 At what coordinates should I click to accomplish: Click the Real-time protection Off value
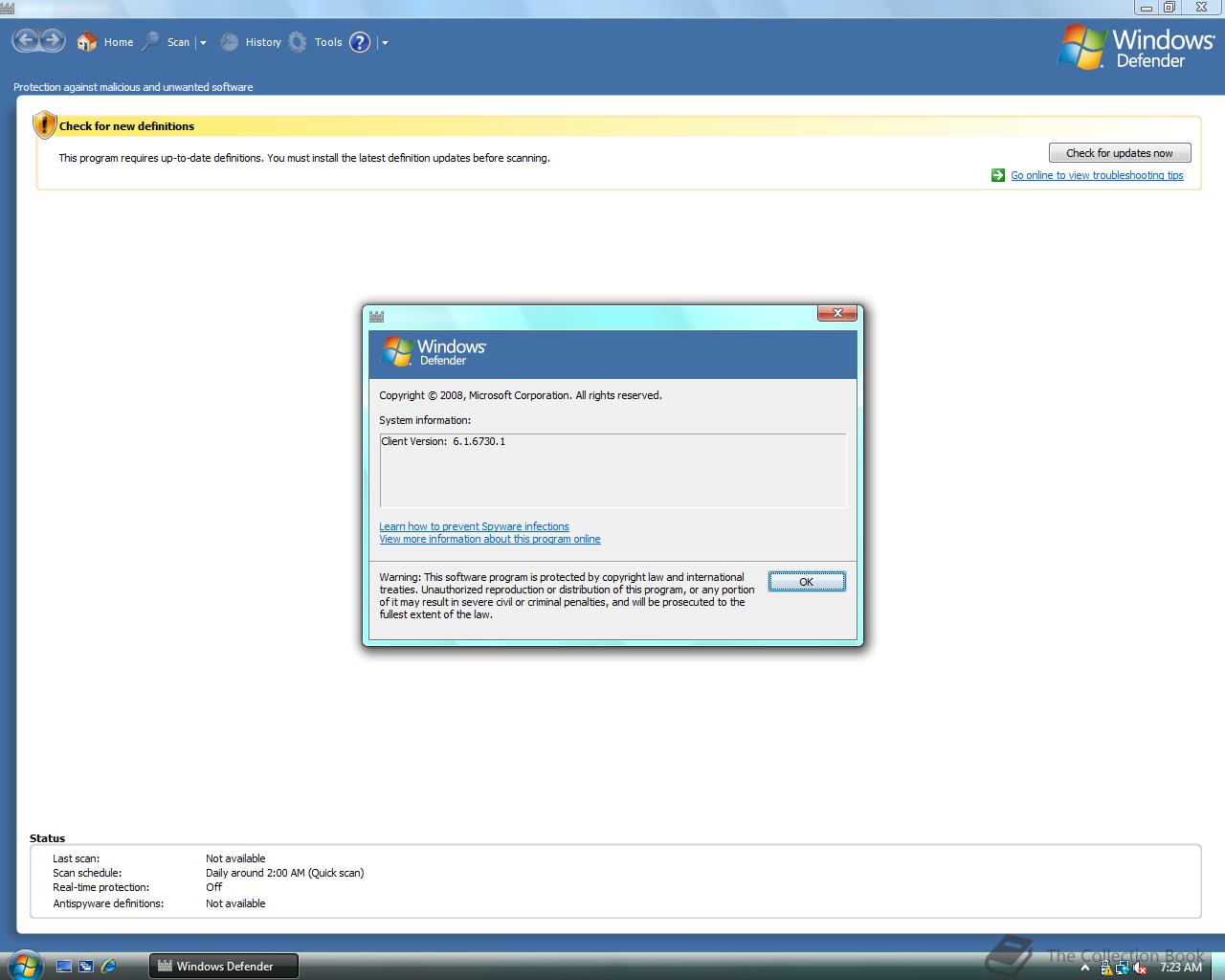pos(213,887)
